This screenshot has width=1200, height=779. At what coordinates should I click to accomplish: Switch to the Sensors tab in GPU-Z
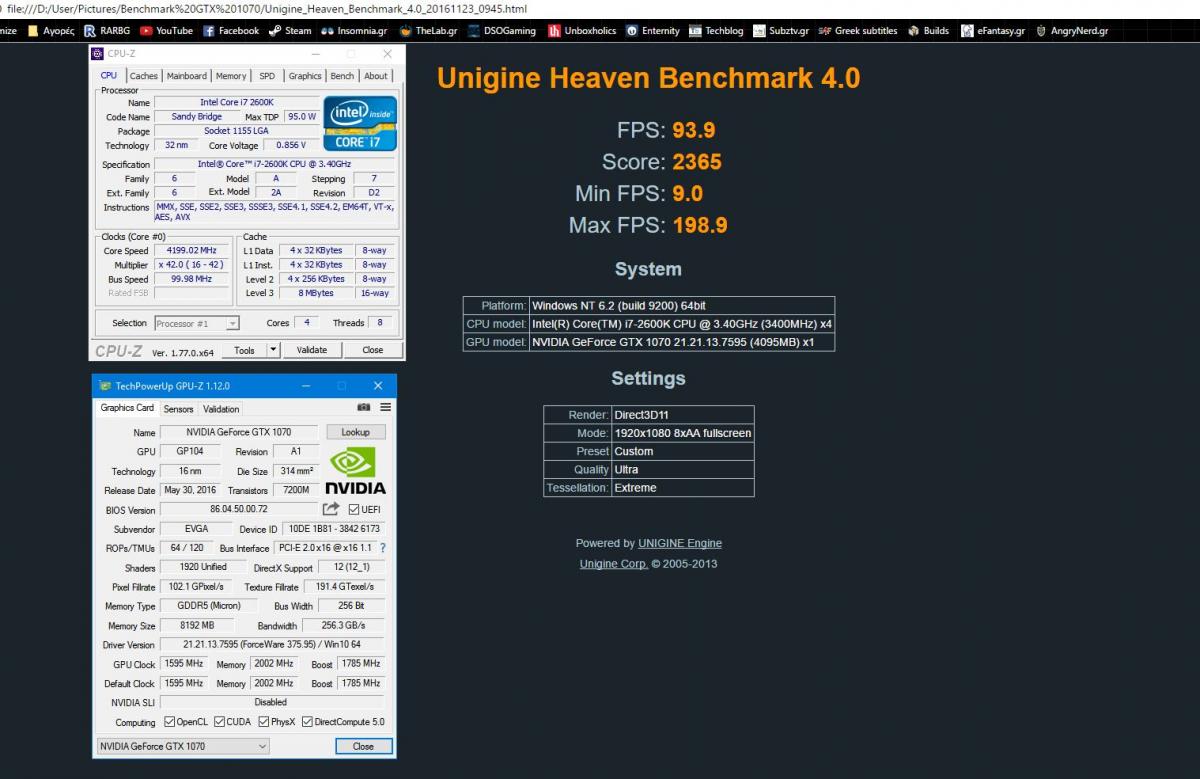pyautogui.click(x=178, y=409)
